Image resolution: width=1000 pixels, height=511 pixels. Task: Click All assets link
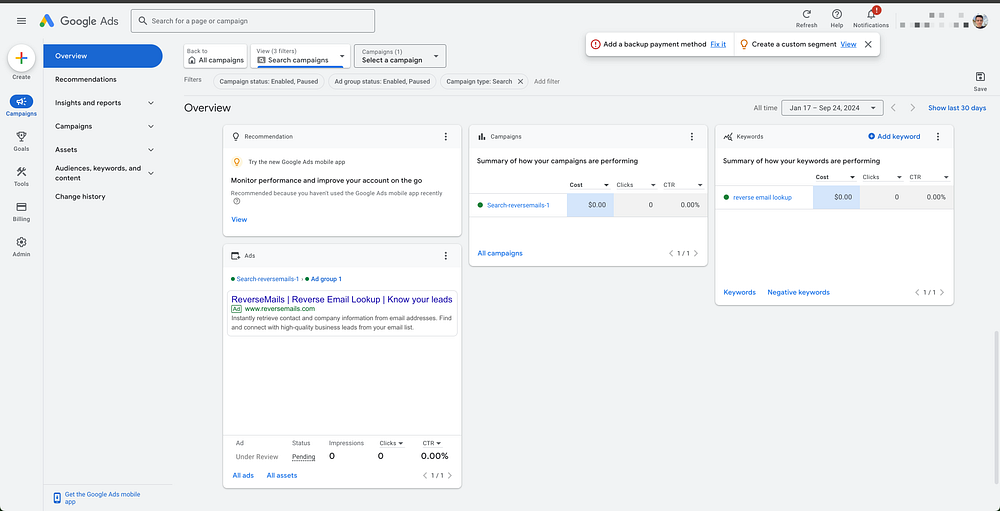(x=282, y=475)
